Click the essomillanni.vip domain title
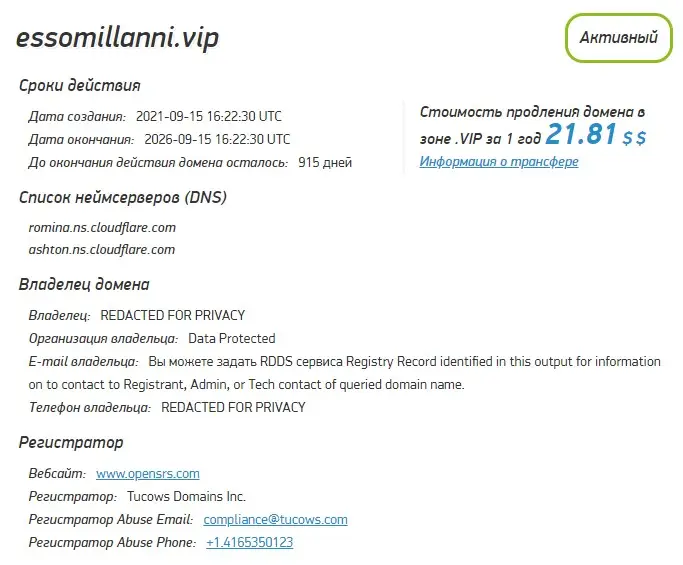Screen dimensions: 683x565 point(118,38)
